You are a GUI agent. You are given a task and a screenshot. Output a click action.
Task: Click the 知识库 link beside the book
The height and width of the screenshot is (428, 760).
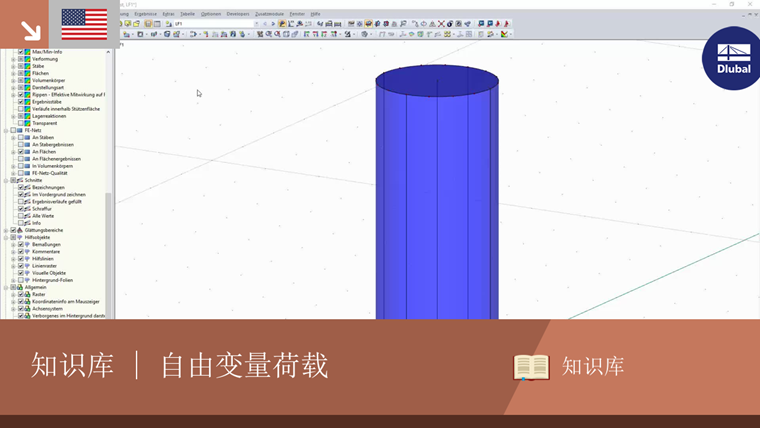[593, 366]
